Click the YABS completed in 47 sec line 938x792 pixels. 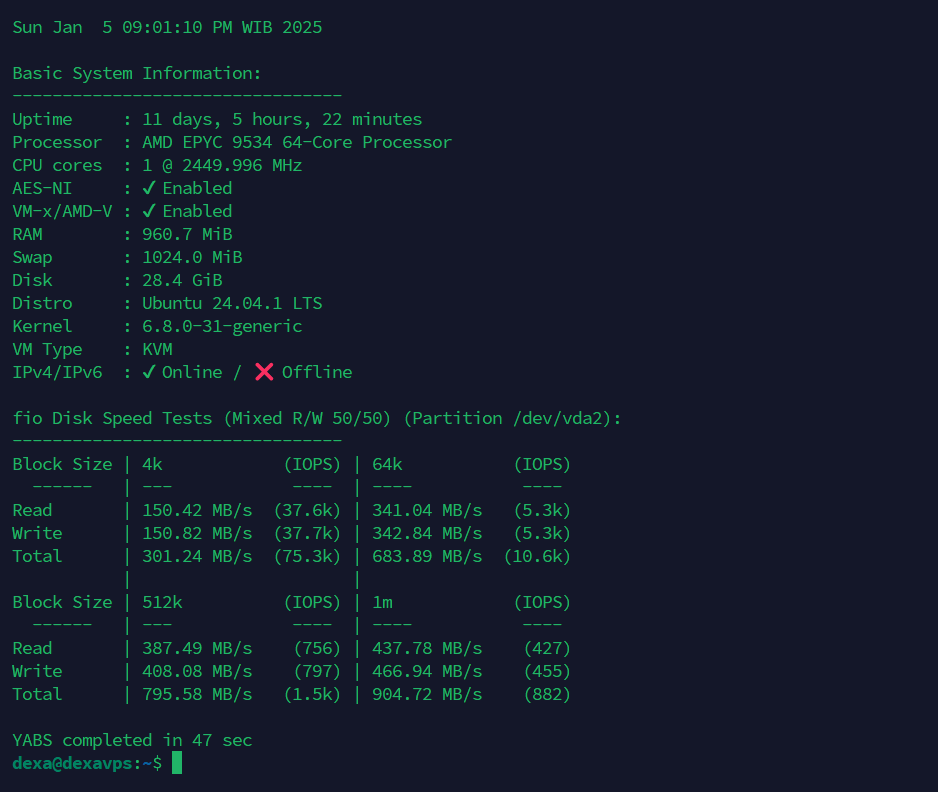(x=132, y=740)
